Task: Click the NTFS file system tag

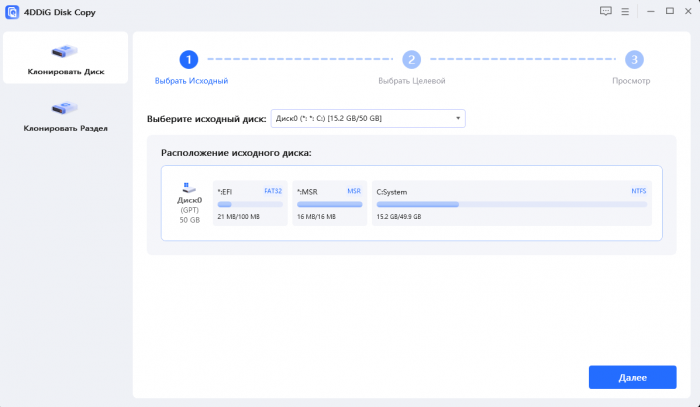Action: click(638, 191)
